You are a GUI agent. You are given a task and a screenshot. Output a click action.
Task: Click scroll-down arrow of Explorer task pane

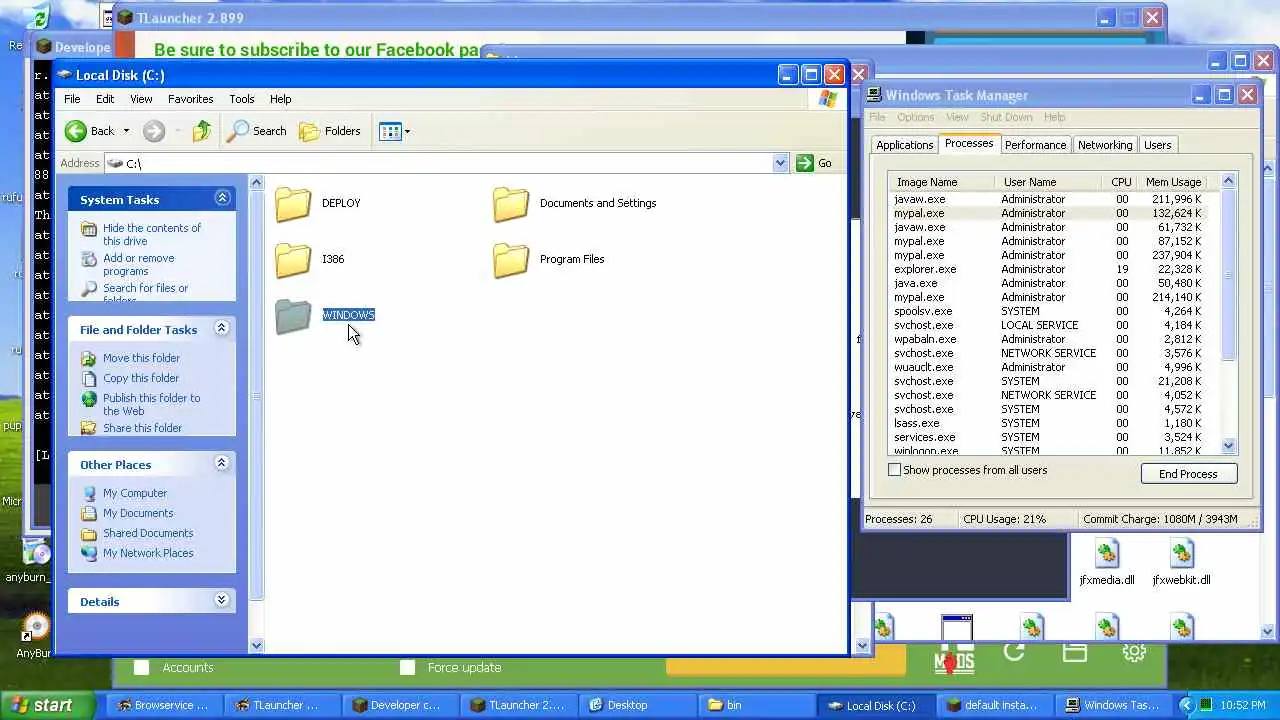coord(256,645)
